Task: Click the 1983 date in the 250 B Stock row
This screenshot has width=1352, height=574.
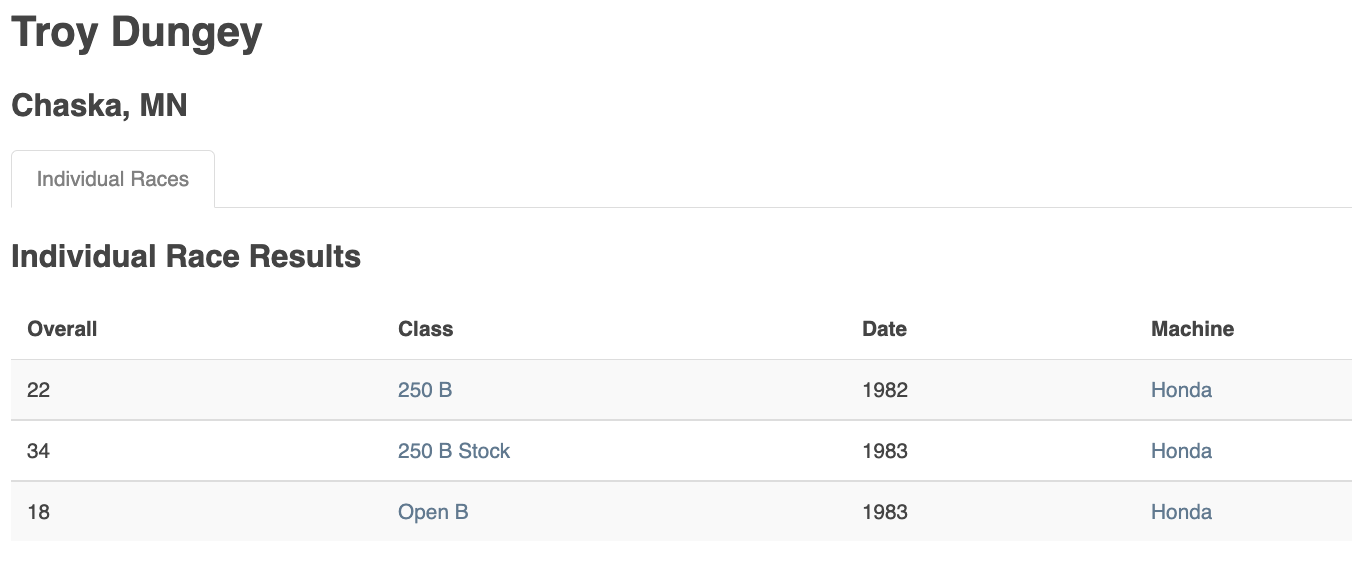Action: (885, 451)
